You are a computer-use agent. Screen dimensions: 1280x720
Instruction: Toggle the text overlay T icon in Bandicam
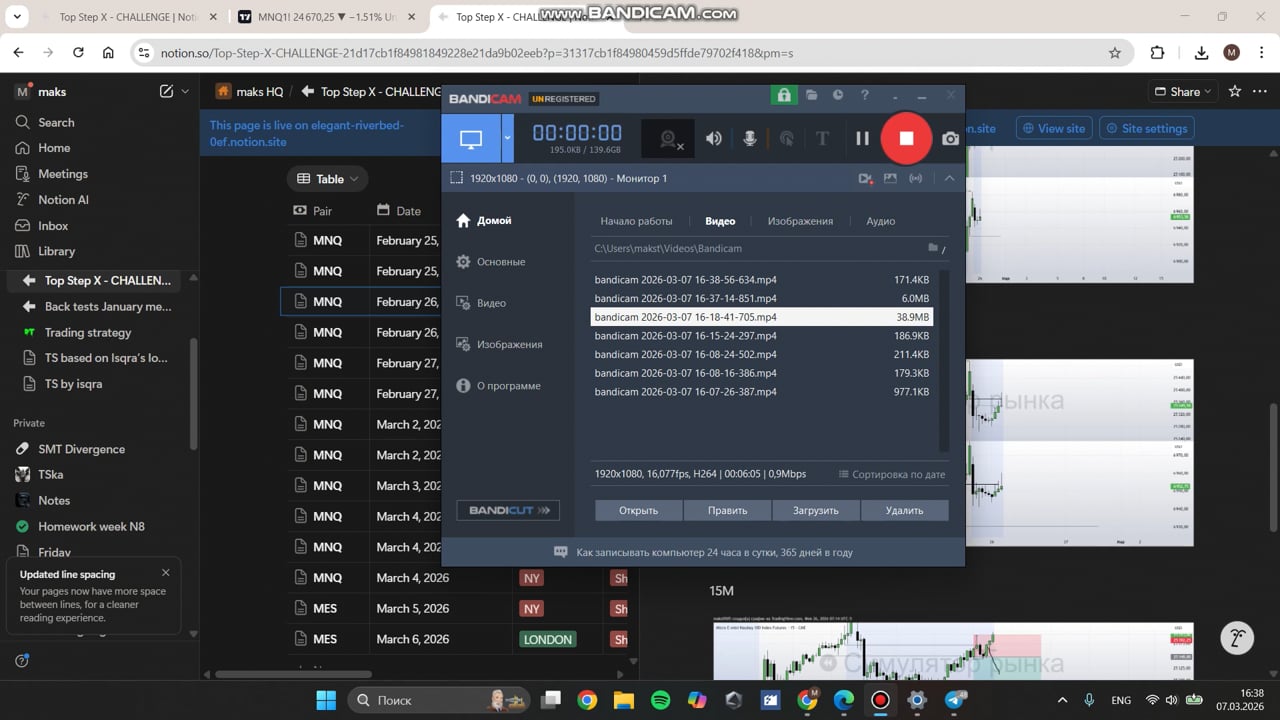click(822, 139)
